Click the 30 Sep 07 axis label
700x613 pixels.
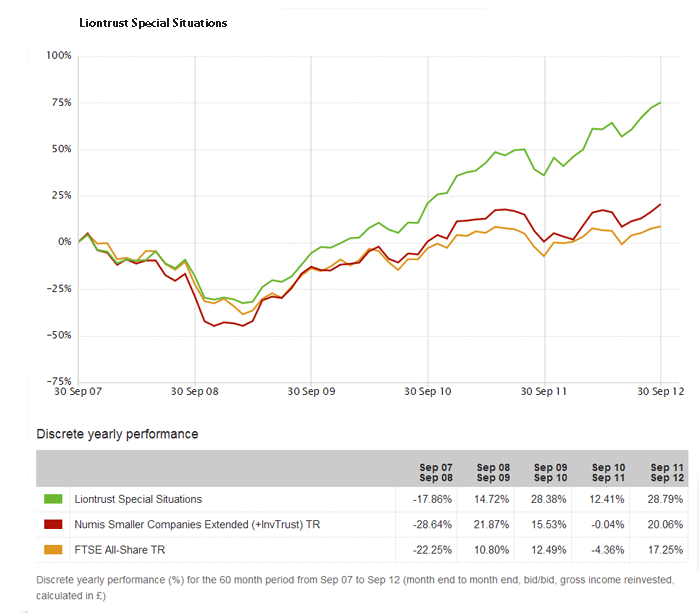click(78, 392)
